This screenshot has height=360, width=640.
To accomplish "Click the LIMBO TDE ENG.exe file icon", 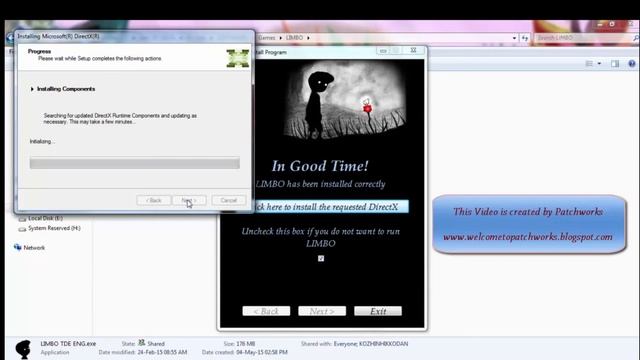I will pos(23,349).
